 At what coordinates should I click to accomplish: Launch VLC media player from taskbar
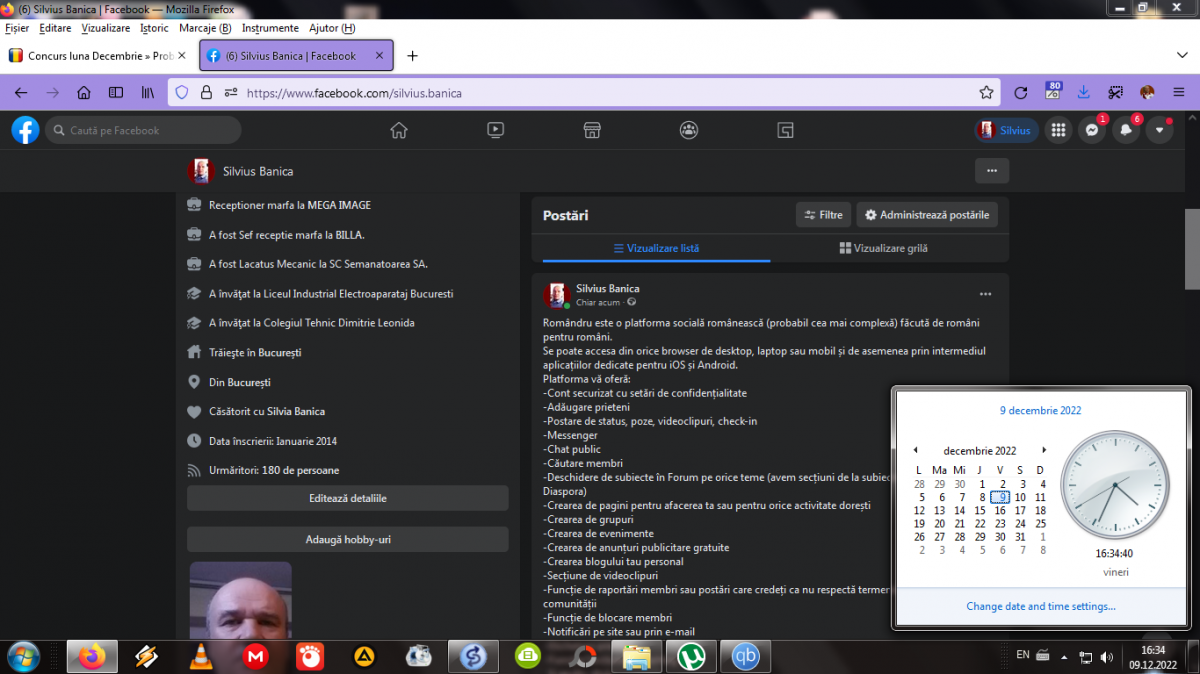coord(200,657)
